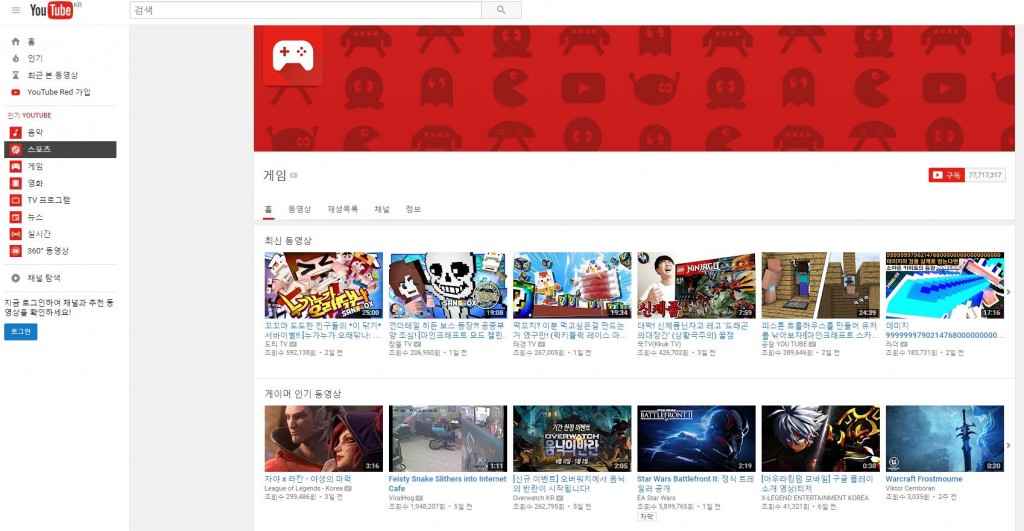
Task: Switch to the 홈 channel tab
Action: tap(268, 209)
